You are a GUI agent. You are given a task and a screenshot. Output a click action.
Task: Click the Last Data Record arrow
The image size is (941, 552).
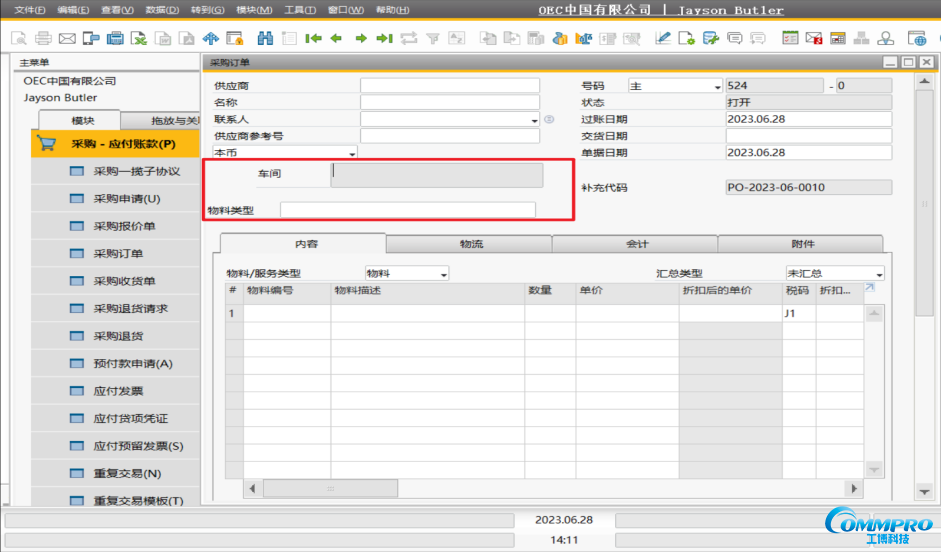pos(384,38)
